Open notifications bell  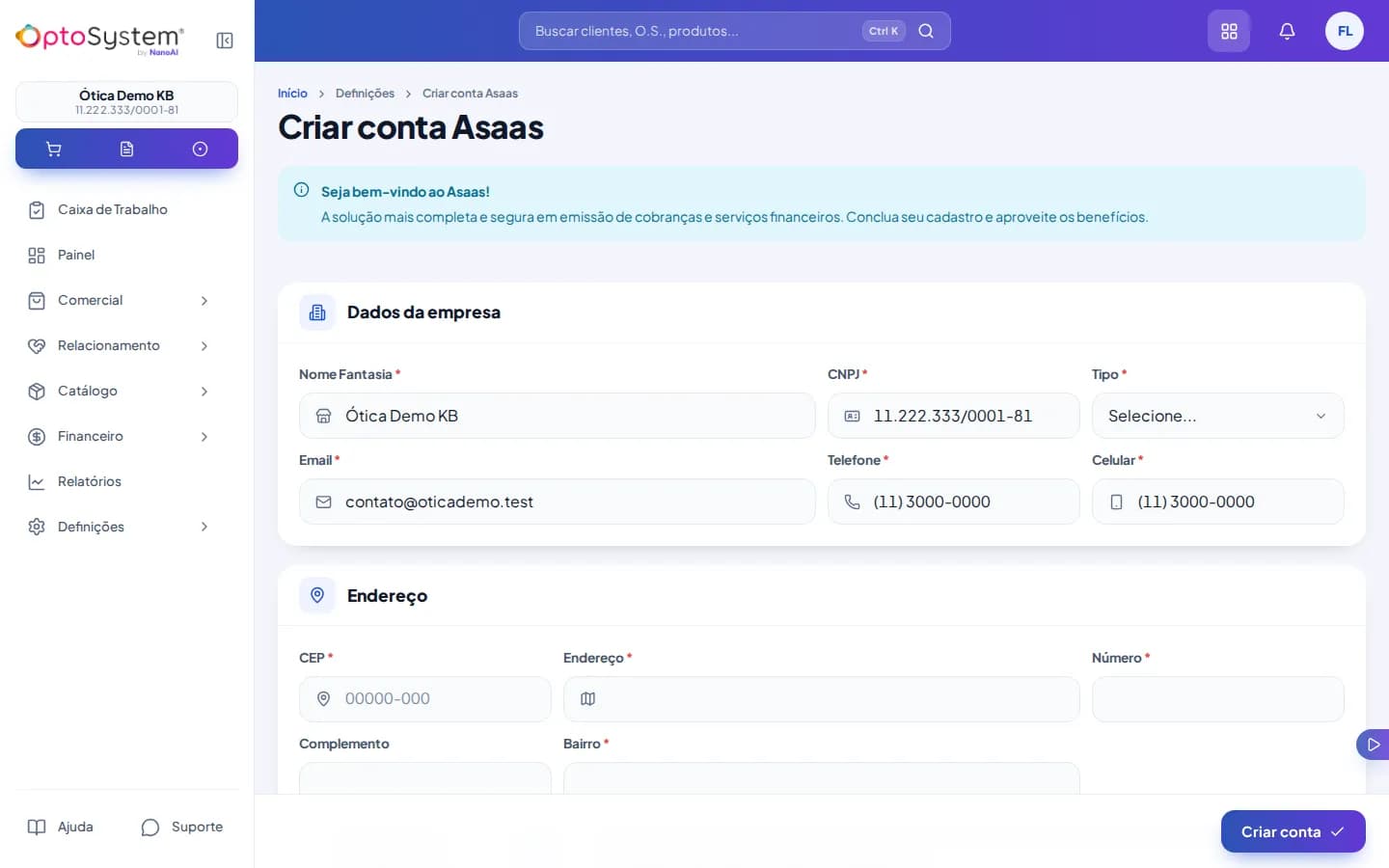(x=1287, y=31)
